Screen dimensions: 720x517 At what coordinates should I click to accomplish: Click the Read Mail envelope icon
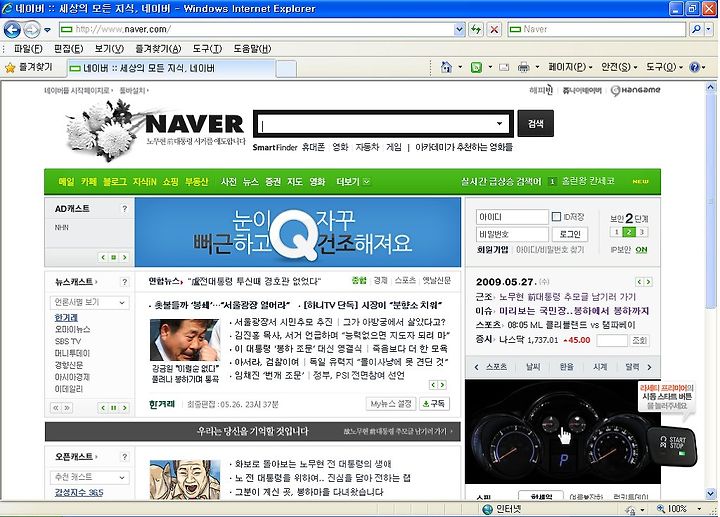(504, 67)
